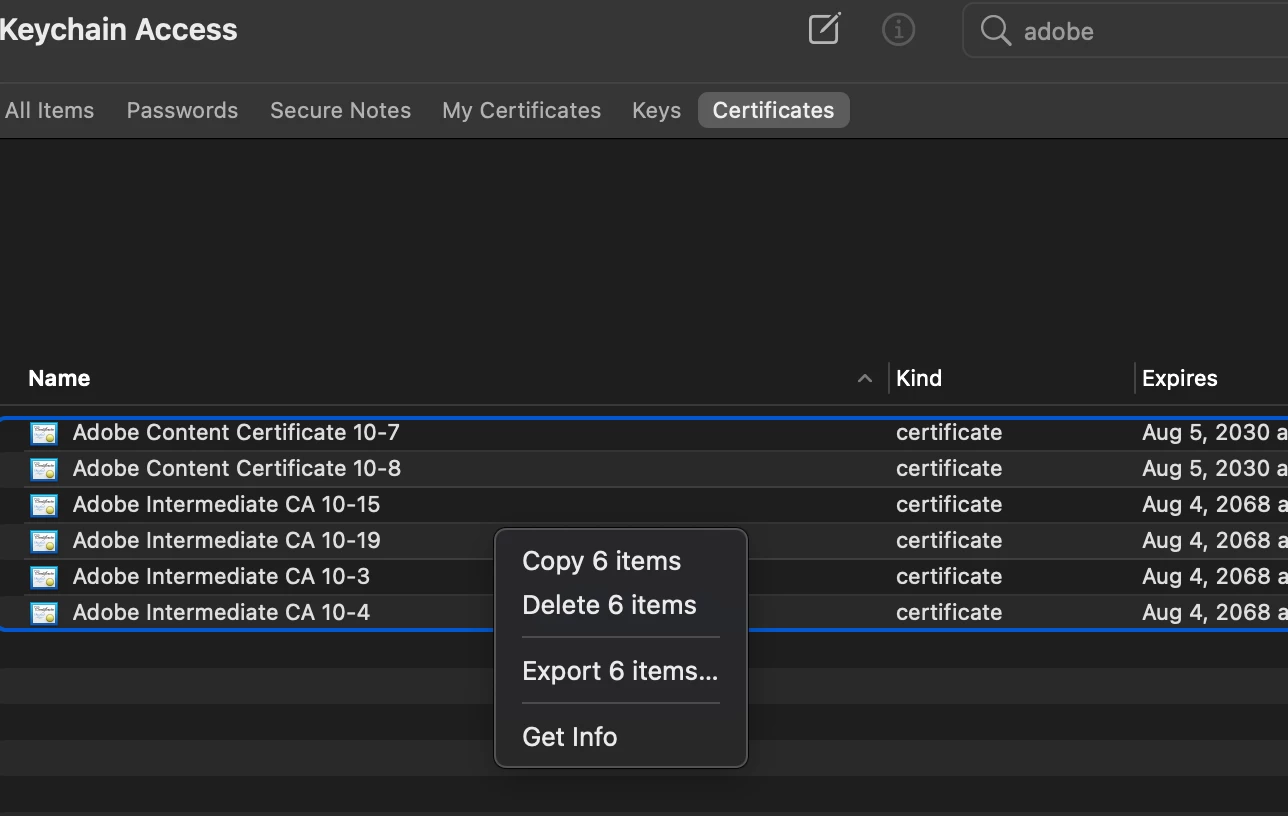Choose Copy 6 items from context menu
Viewport: 1288px width, 816px height.
point(601,561)
